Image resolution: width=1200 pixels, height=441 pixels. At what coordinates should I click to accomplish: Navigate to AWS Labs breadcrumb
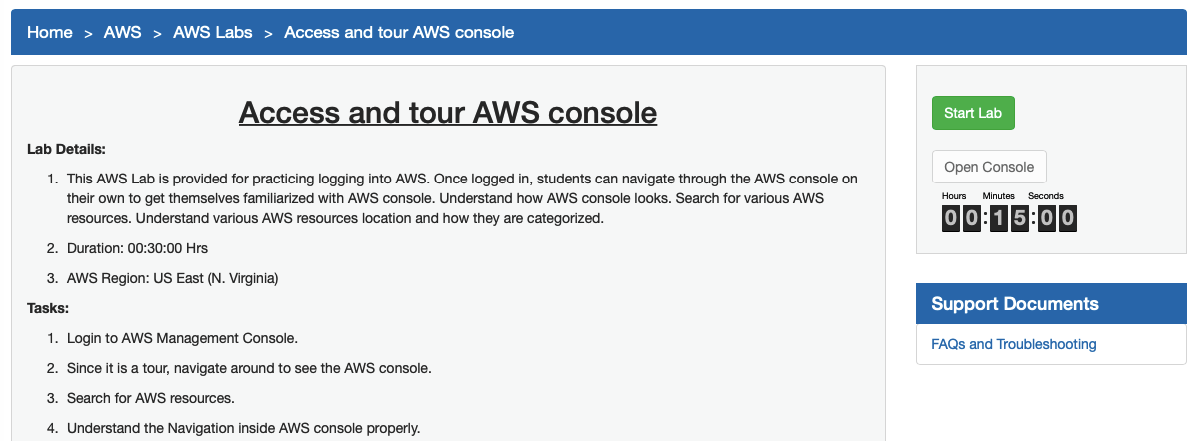(213, 32)
